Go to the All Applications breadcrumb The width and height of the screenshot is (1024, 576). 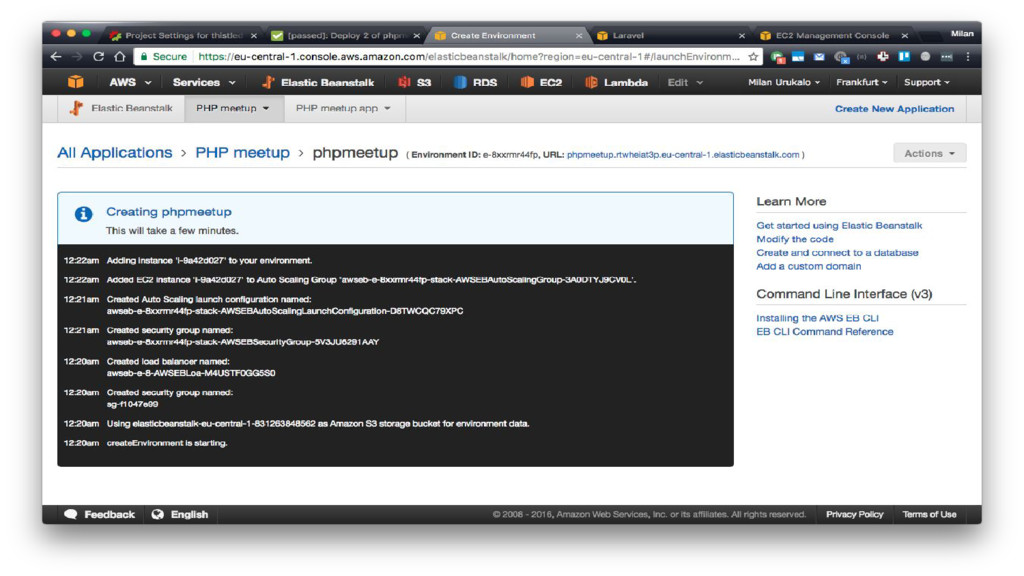coord(115,153)
